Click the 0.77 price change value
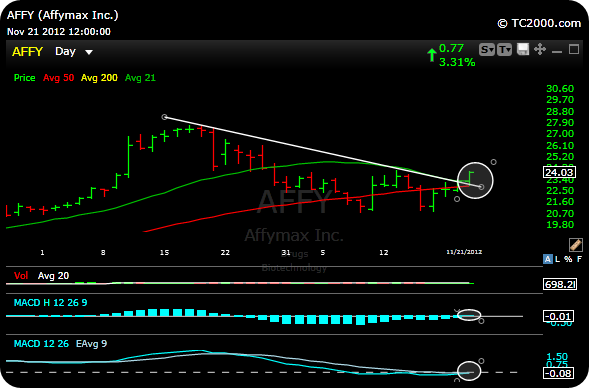 point(451,48)
